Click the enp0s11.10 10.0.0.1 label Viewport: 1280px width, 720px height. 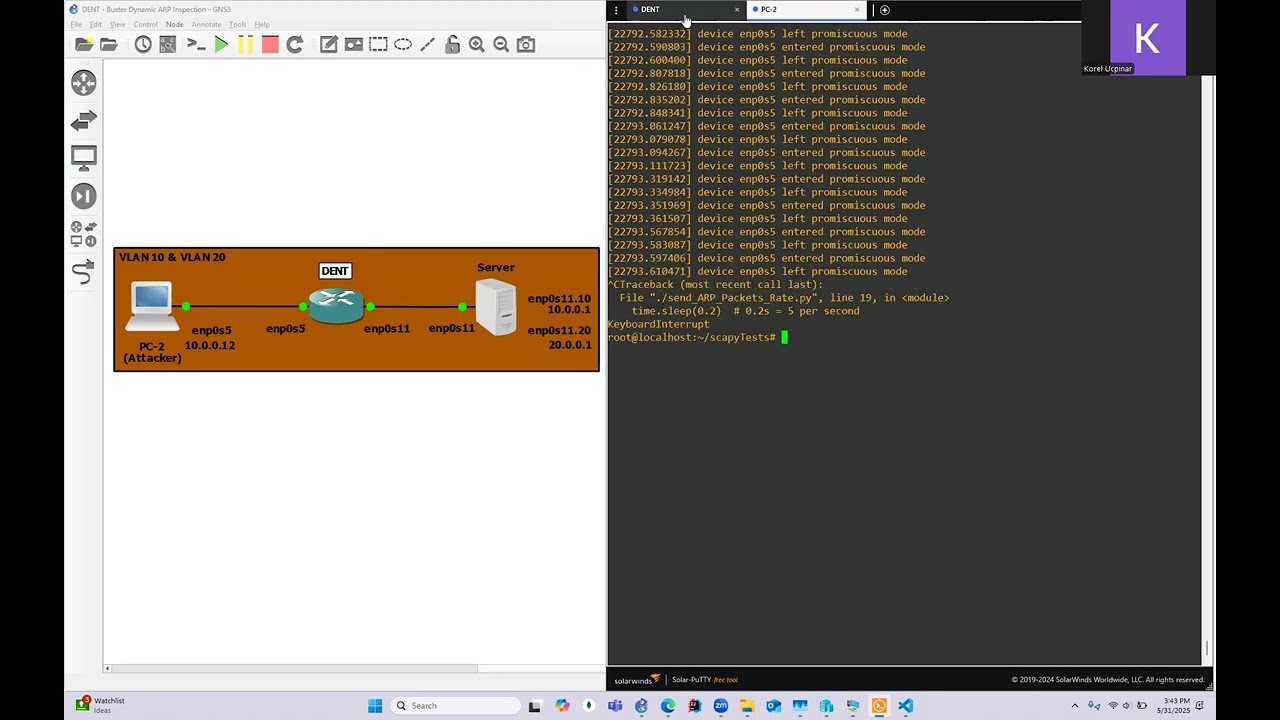coord(559,304)
